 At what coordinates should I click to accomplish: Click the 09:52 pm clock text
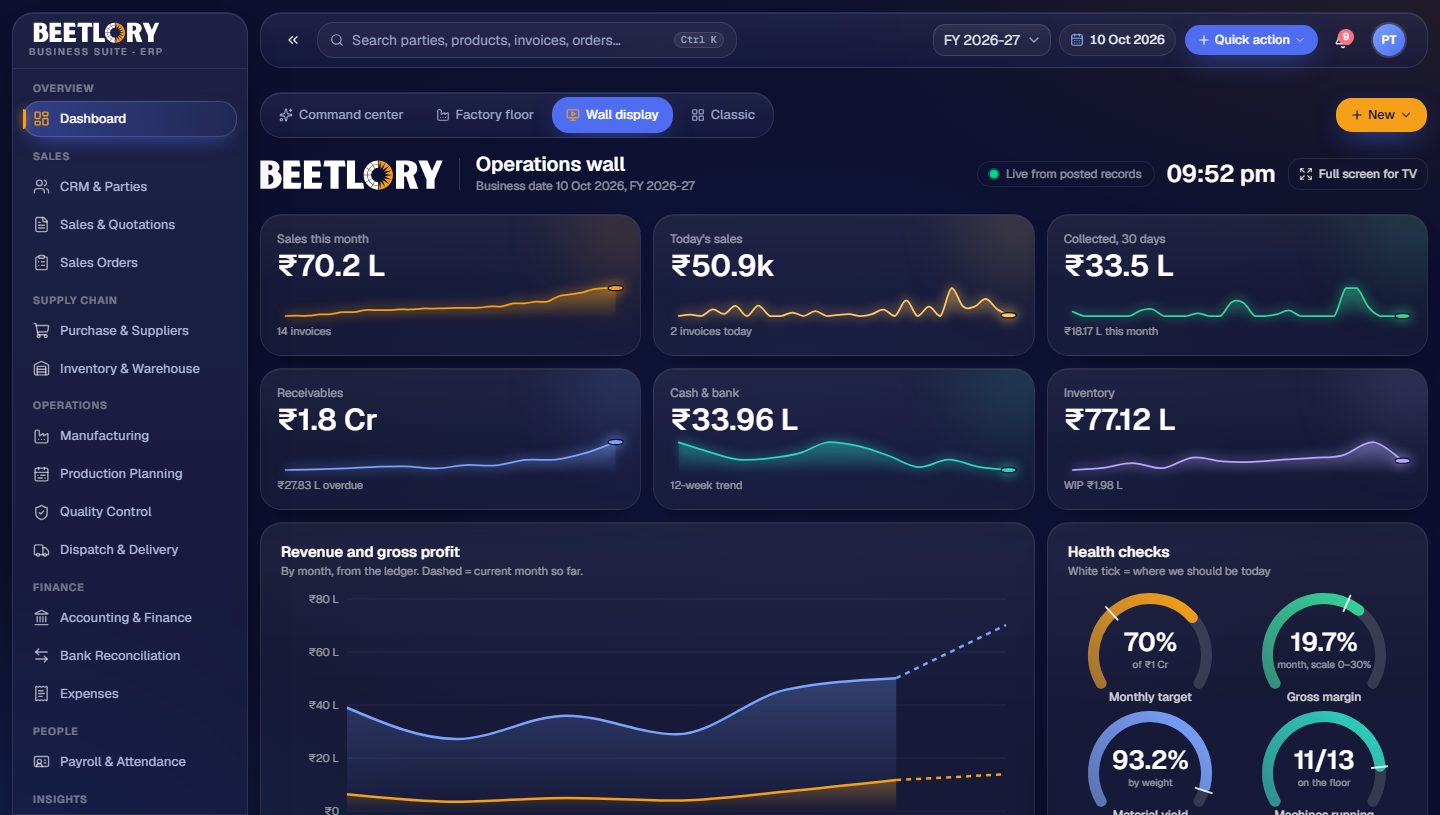(x=1221, y=174)
